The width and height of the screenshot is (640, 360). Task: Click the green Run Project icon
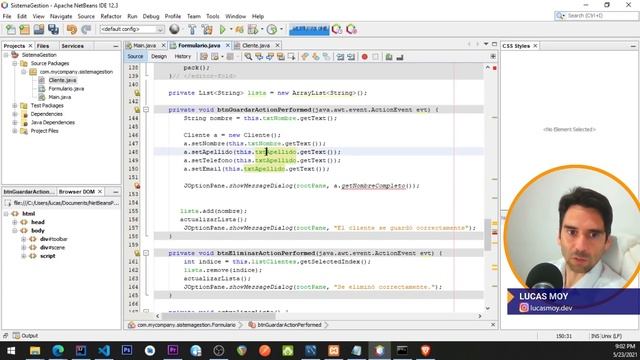pos(222,29)
